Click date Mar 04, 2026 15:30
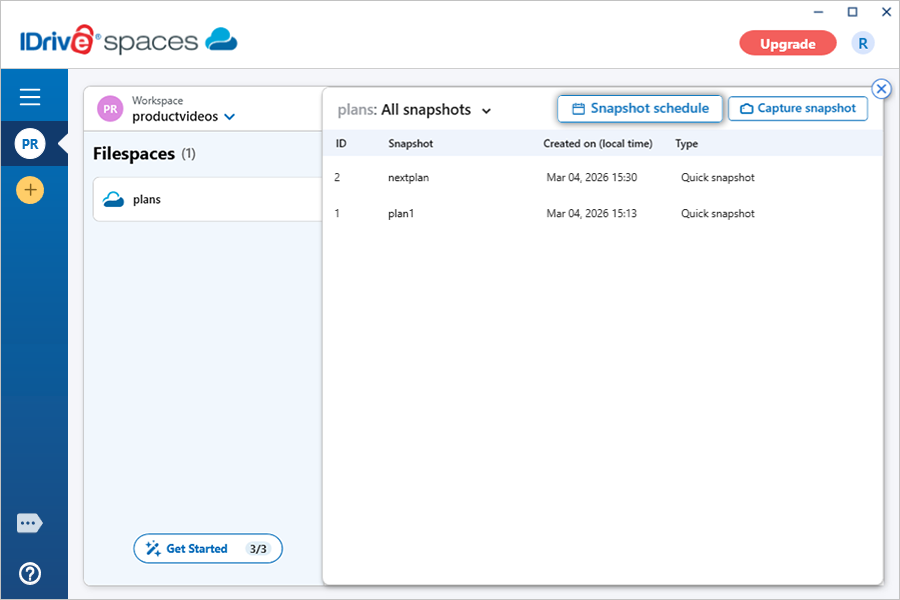The width and height of the screenshot is (900, 600). pyautogui.click(x=592, y=177)
